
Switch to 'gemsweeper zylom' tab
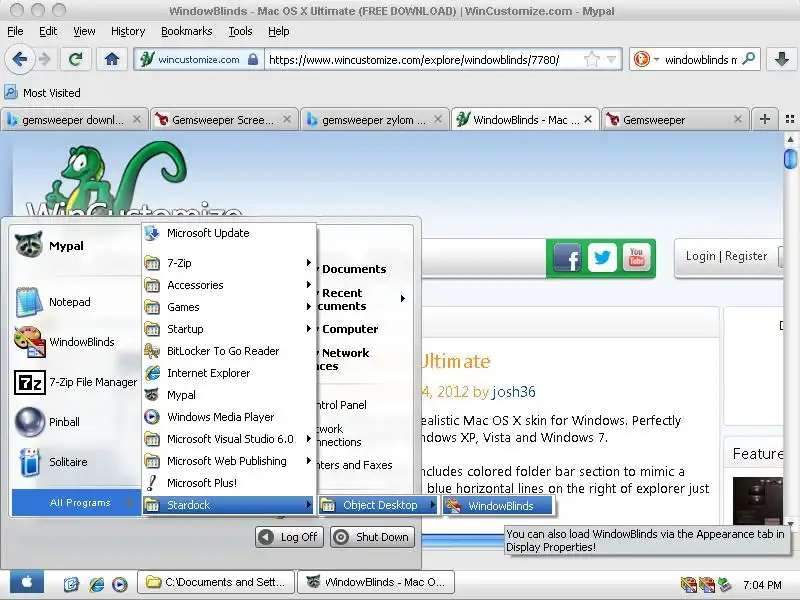click(374, 119)
